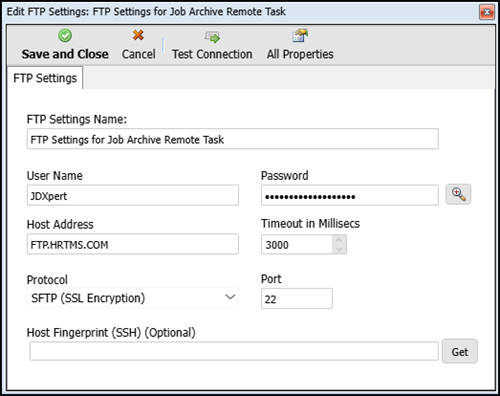The image size is (500, 396).
Task: Click the Test Connection label
Action: (212, 54)
